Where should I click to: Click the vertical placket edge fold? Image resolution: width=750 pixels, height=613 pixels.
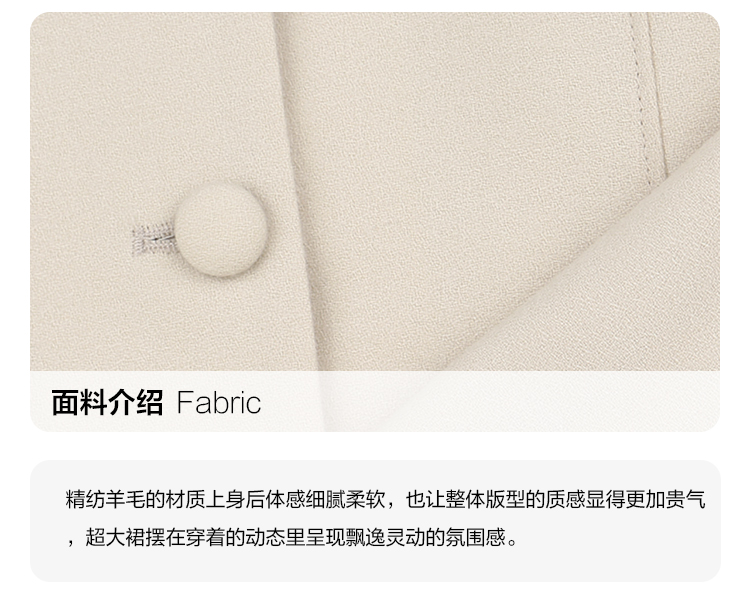click(299, 191)
